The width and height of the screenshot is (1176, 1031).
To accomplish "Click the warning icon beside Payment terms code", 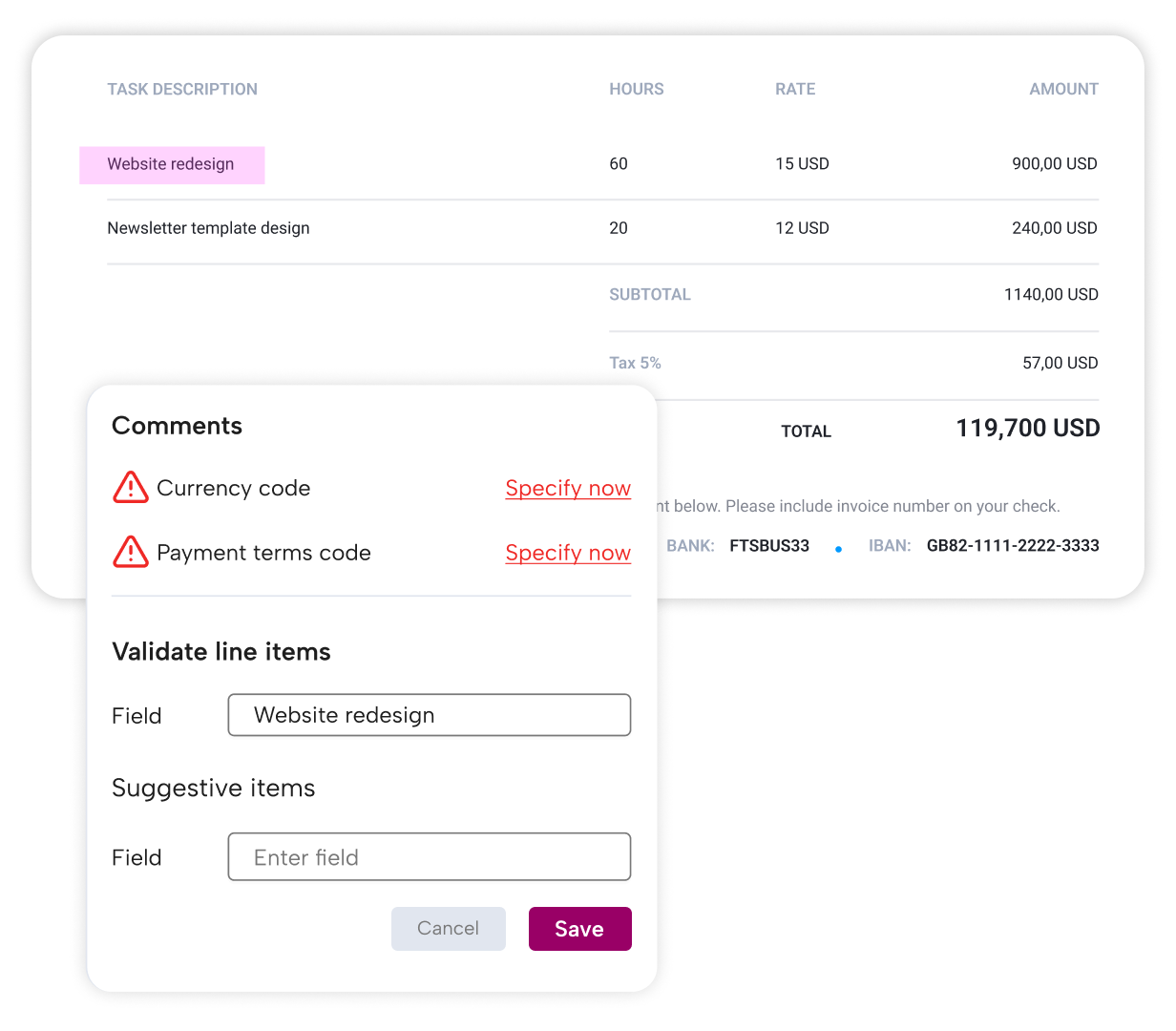I will pyautogui.click(x=130, y=552).
